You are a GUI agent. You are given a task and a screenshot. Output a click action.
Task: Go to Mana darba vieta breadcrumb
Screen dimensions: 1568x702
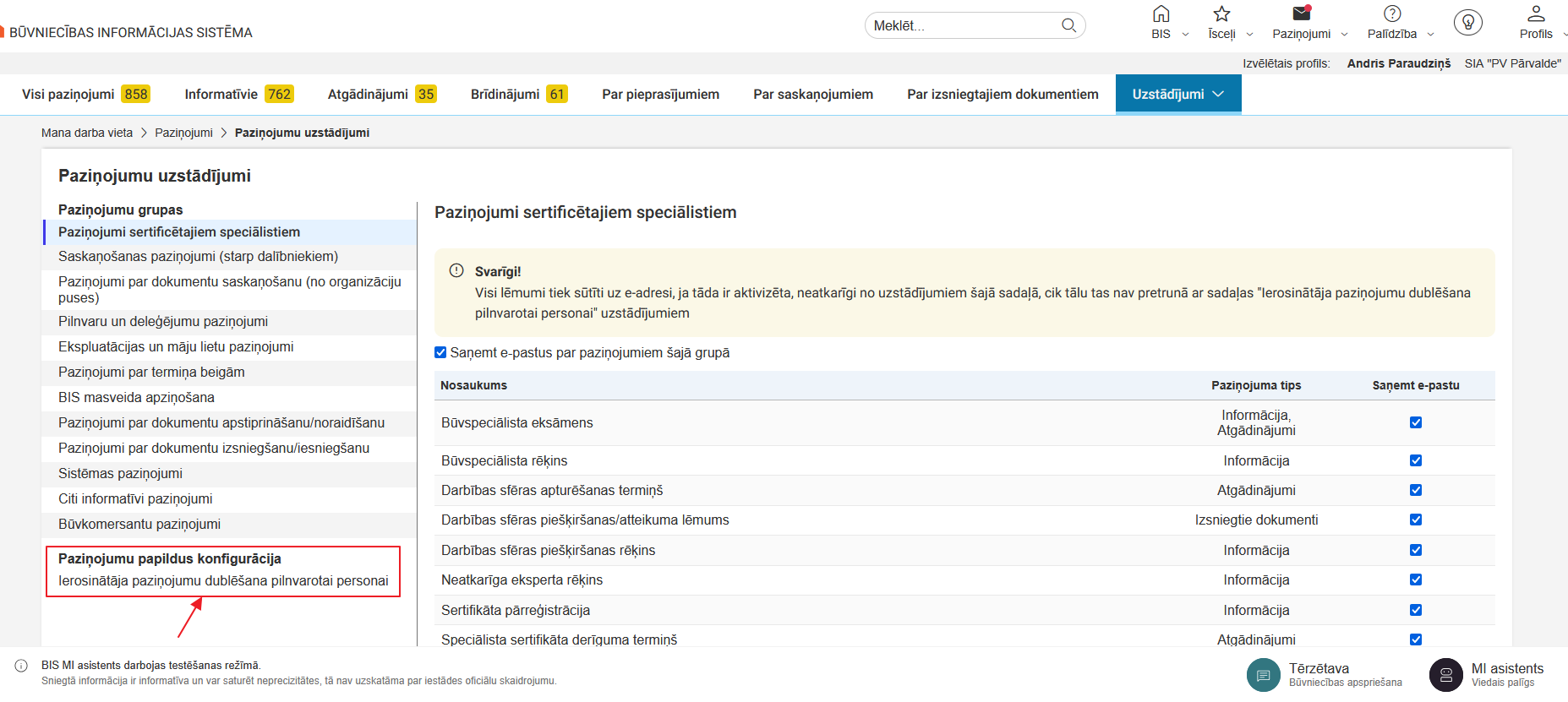pyautogui.click(x=87, y=133)
